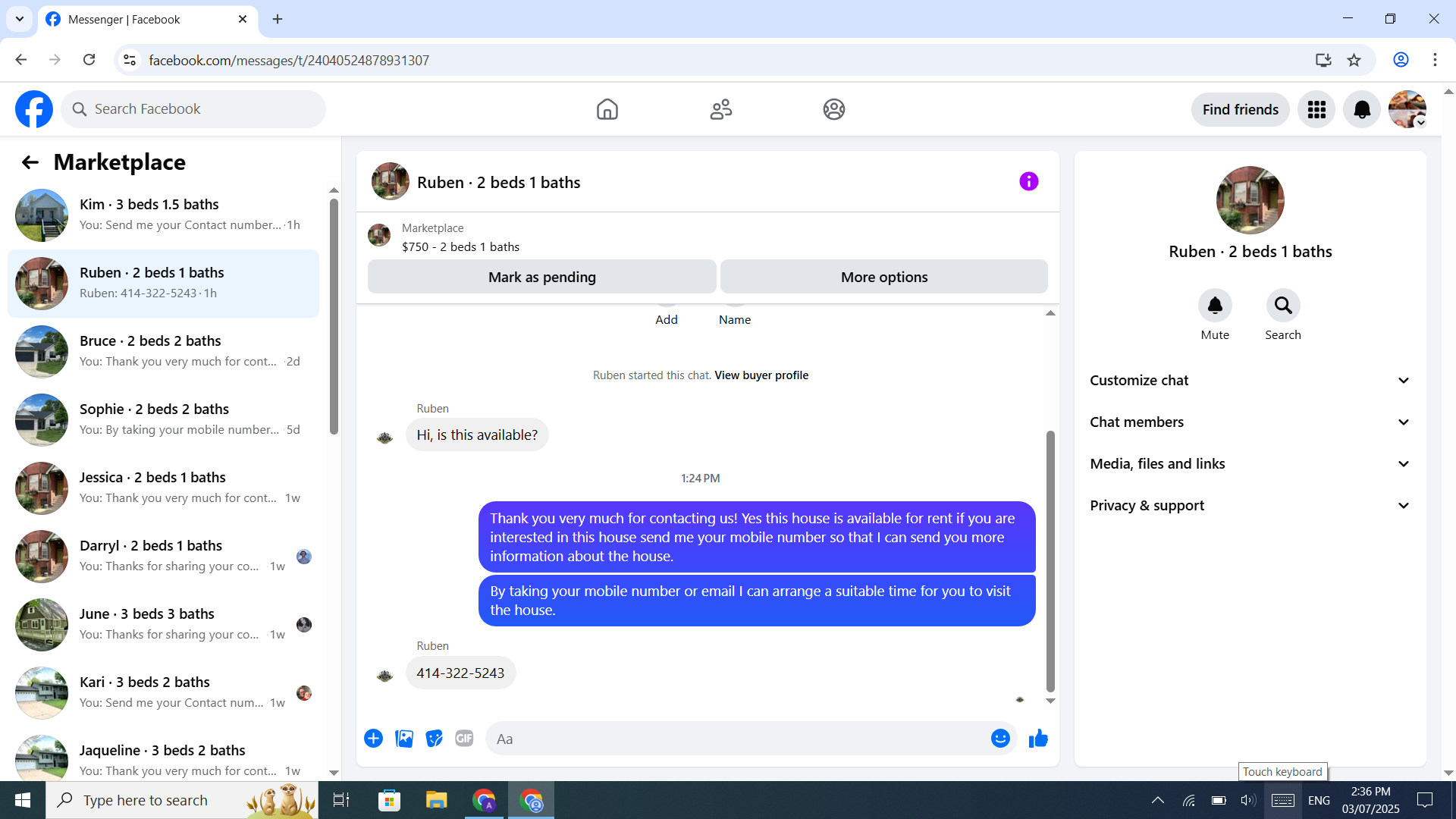
Task: Open the Friends tab in top navigation
Action: [x=720, y=110]
